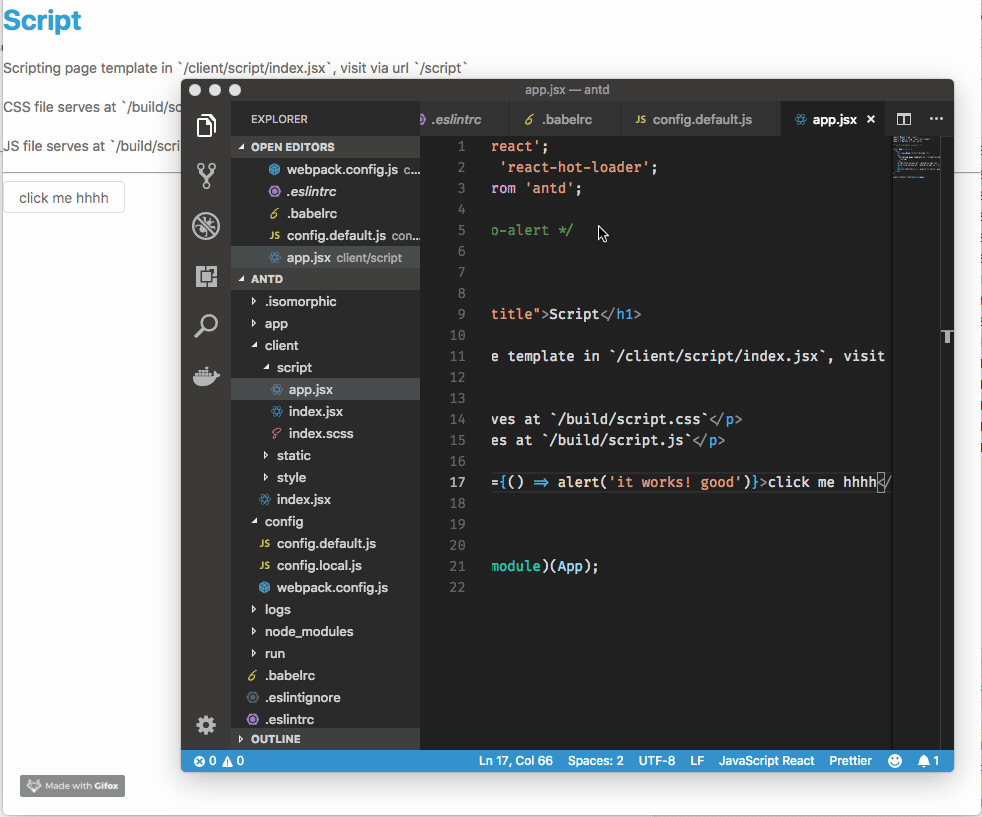Open the Manage gear icon
This screenshot has height=817, width=982.
(206, 725)
